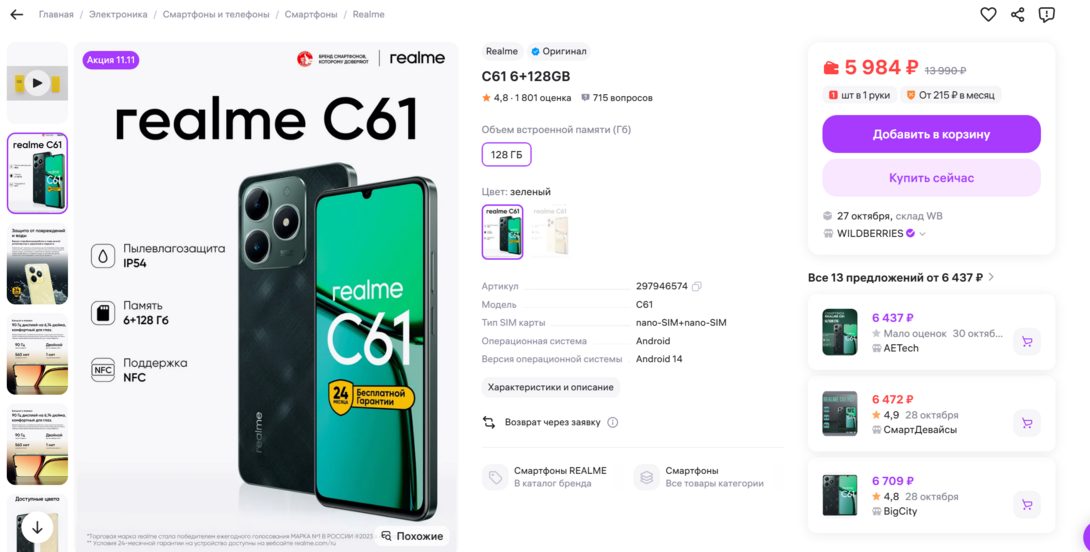Image resolution: width=1090 pixels, height=552 pixels.
Task: Open the report complaint icon
Action: [x=1046, y=15]
